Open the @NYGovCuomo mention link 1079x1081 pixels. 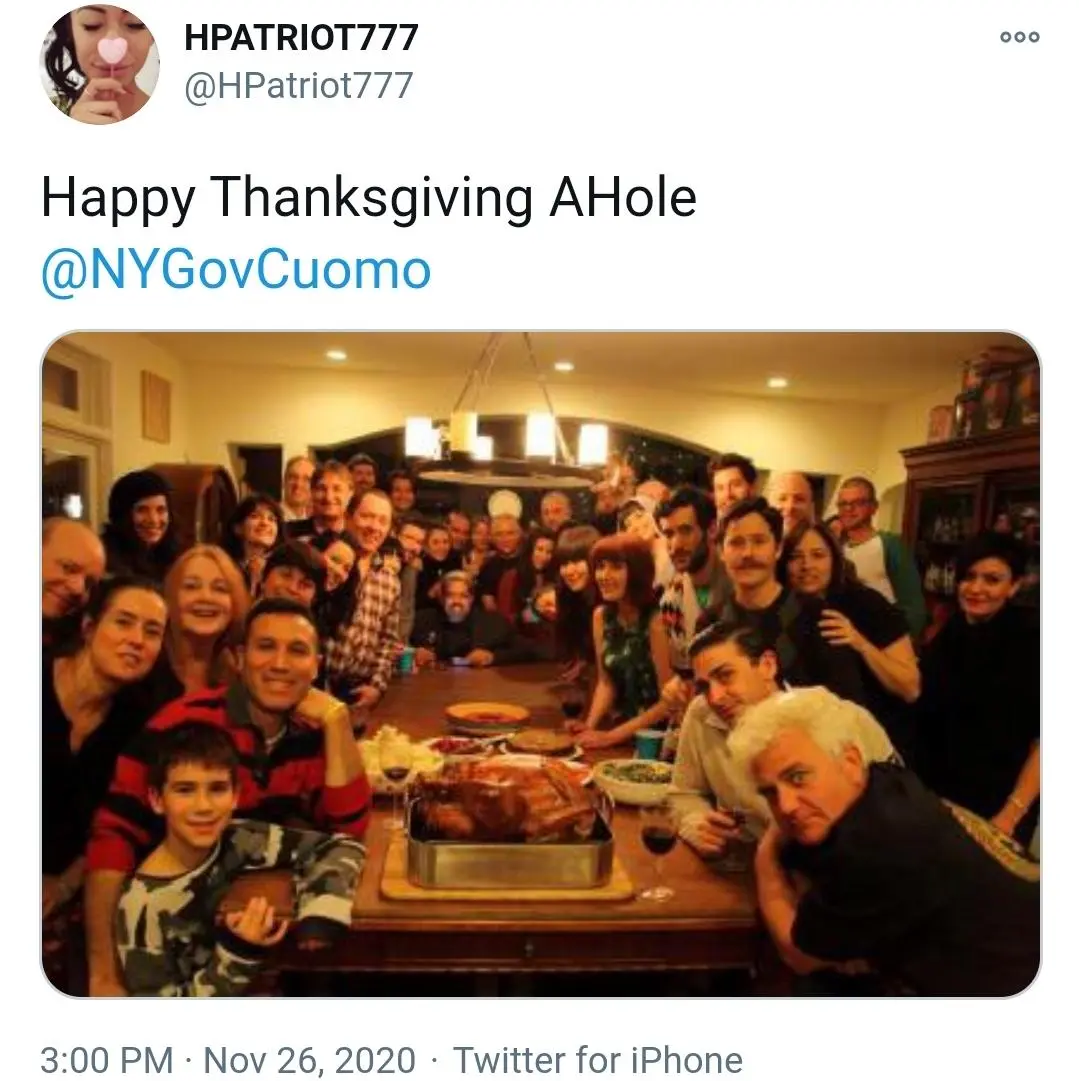tap(236, 271)
